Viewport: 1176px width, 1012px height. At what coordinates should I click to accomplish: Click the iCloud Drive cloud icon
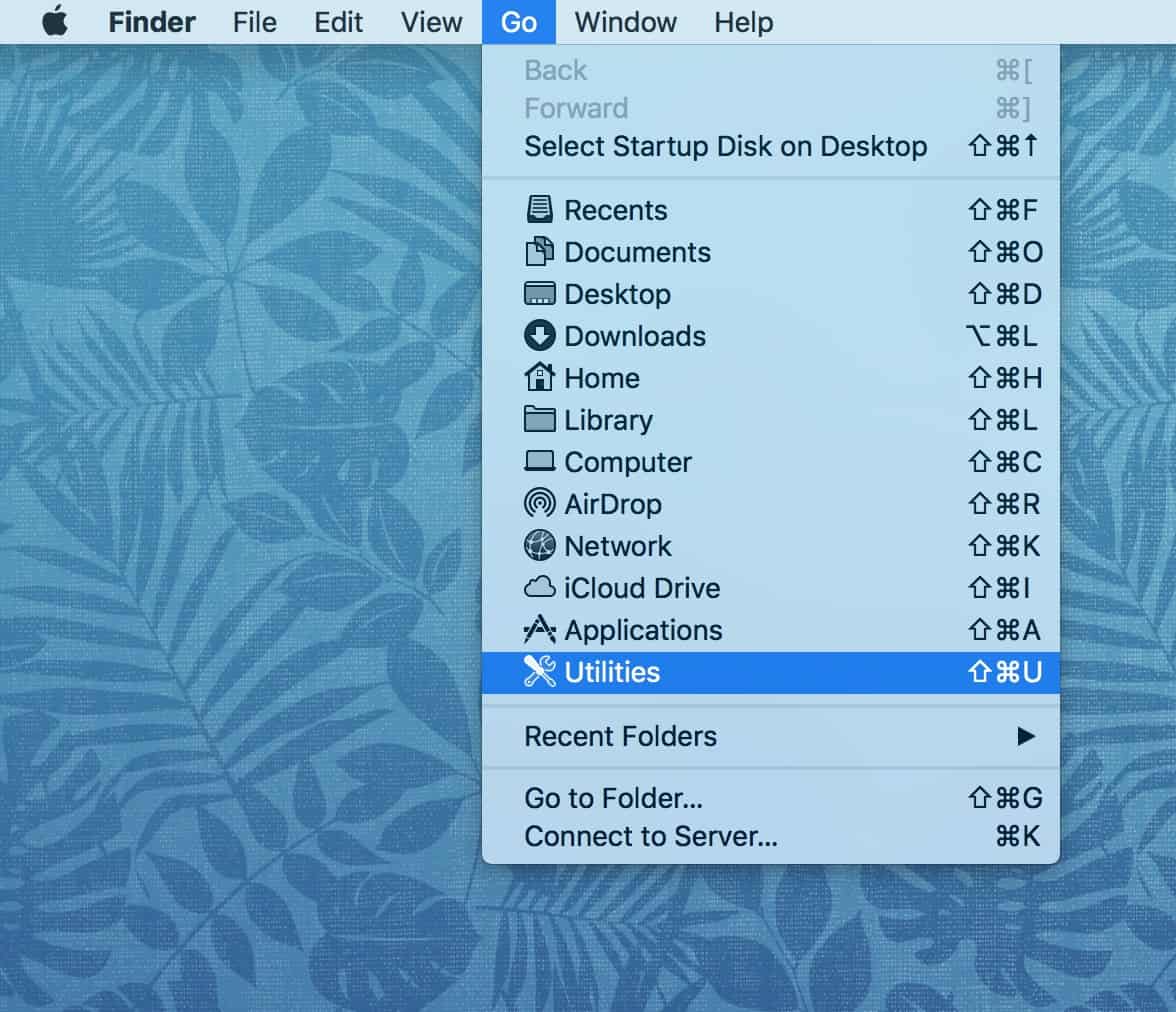[x=539, y=588]
